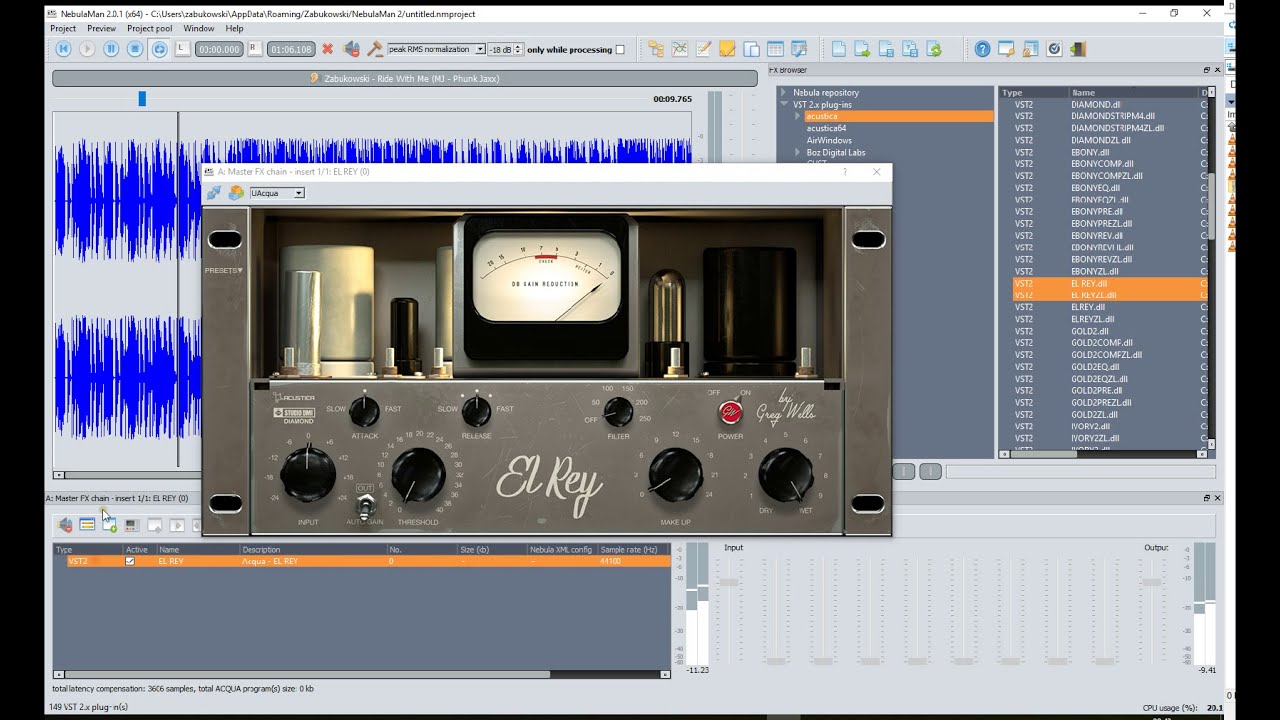Click the orange icon beside UAcqua dropdown
Screen dimensions: 1280x720
pos(236,193)
